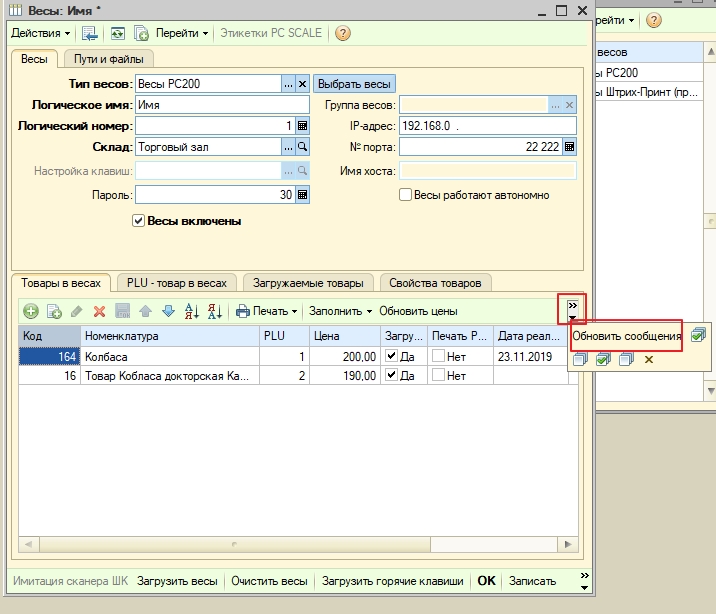The height and width of the screenshot is (614, 716).
Task: Open the Заполнить dropdown menu
Action: click(x=340, y=311)
